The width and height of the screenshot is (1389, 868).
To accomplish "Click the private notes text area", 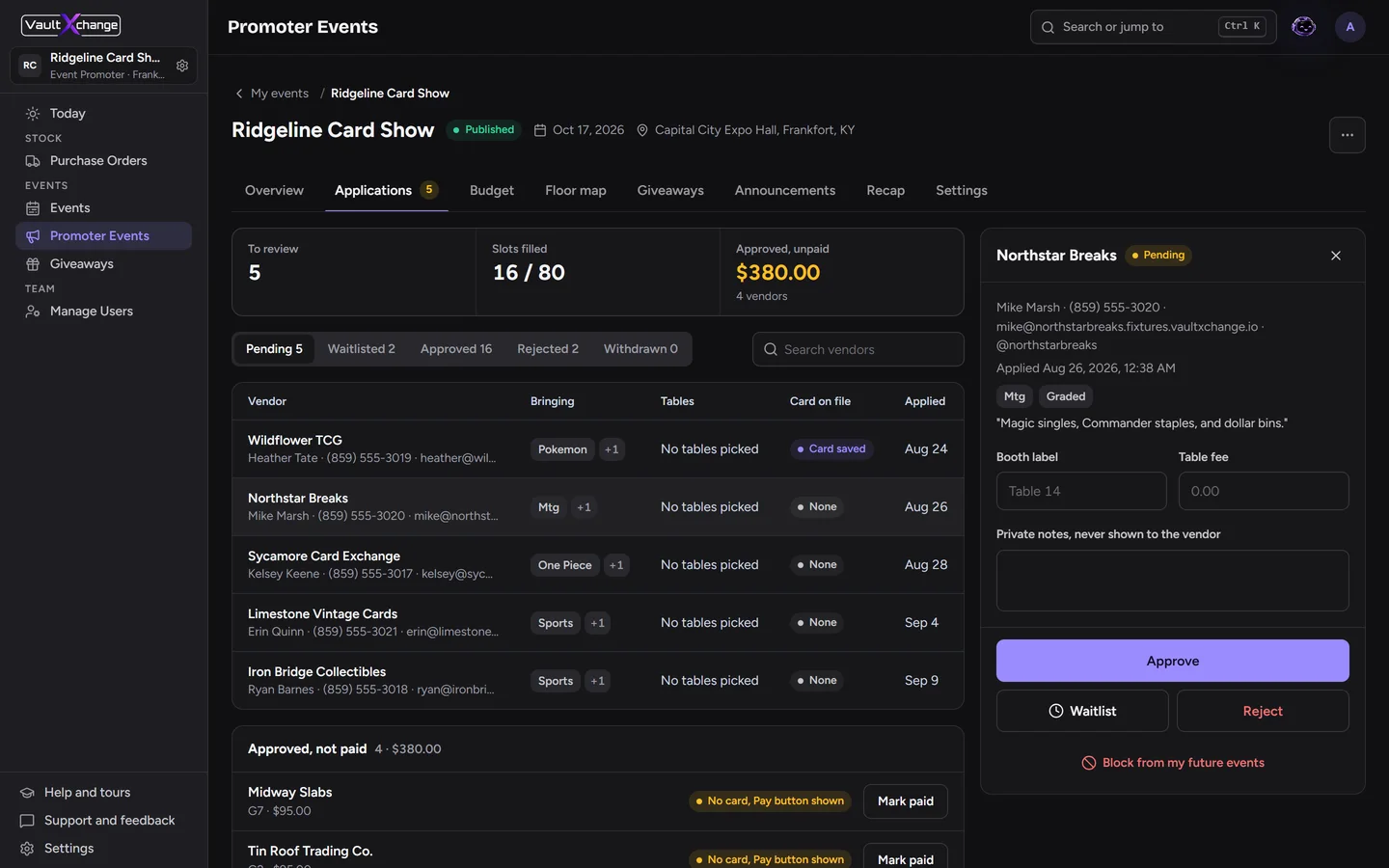I will [x=1172, y=581].
